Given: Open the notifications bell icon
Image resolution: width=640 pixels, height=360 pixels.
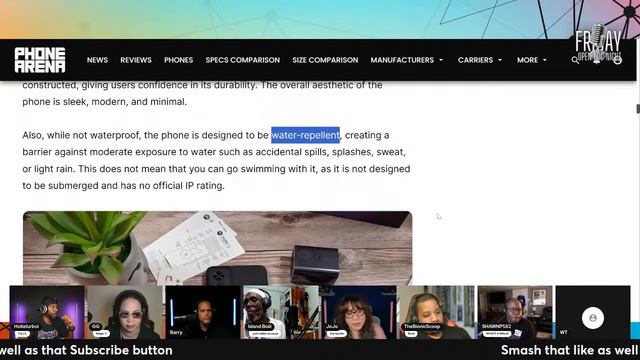Looking at the screenshot, I should point(596,60).
